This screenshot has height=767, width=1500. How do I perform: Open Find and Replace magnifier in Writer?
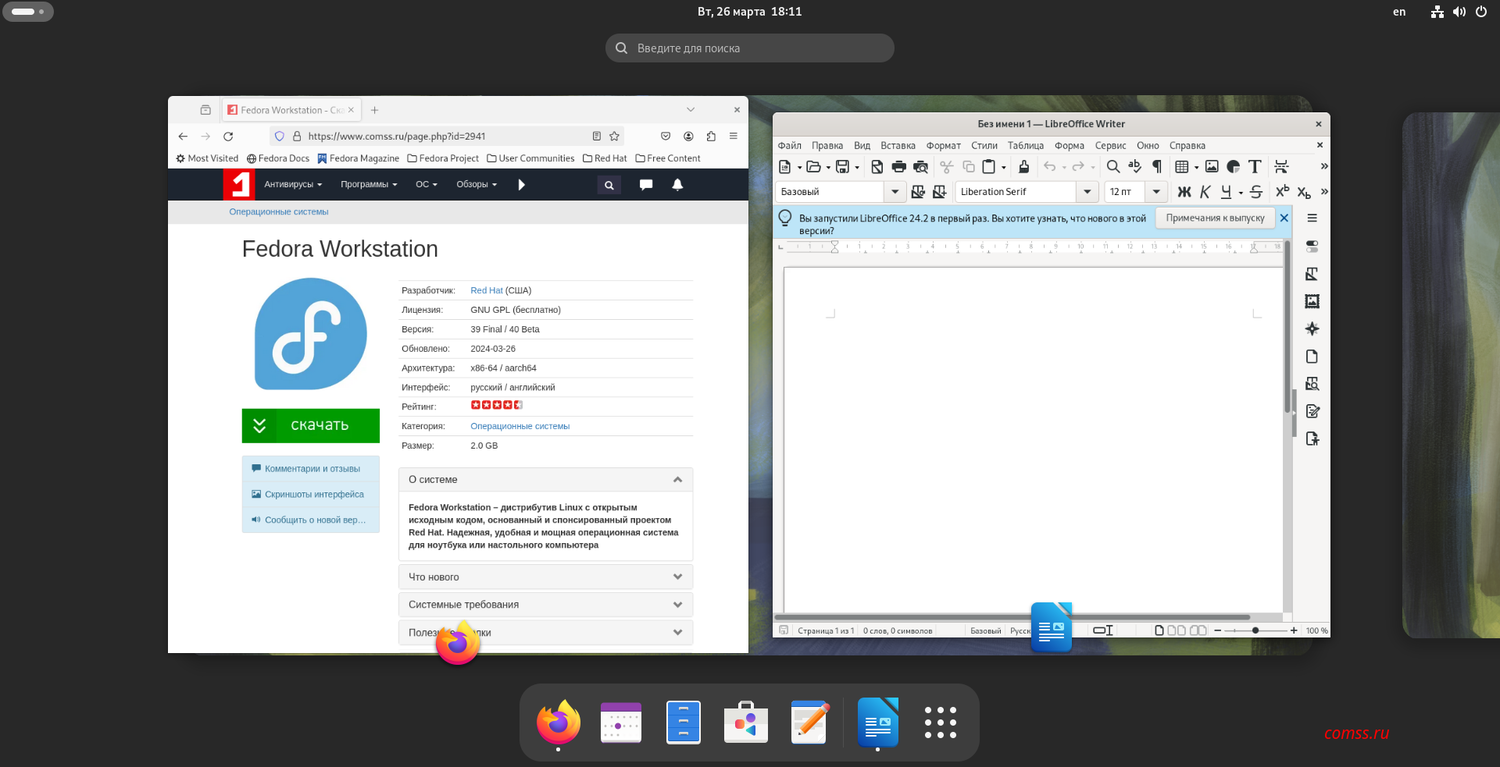(1112, 167)
